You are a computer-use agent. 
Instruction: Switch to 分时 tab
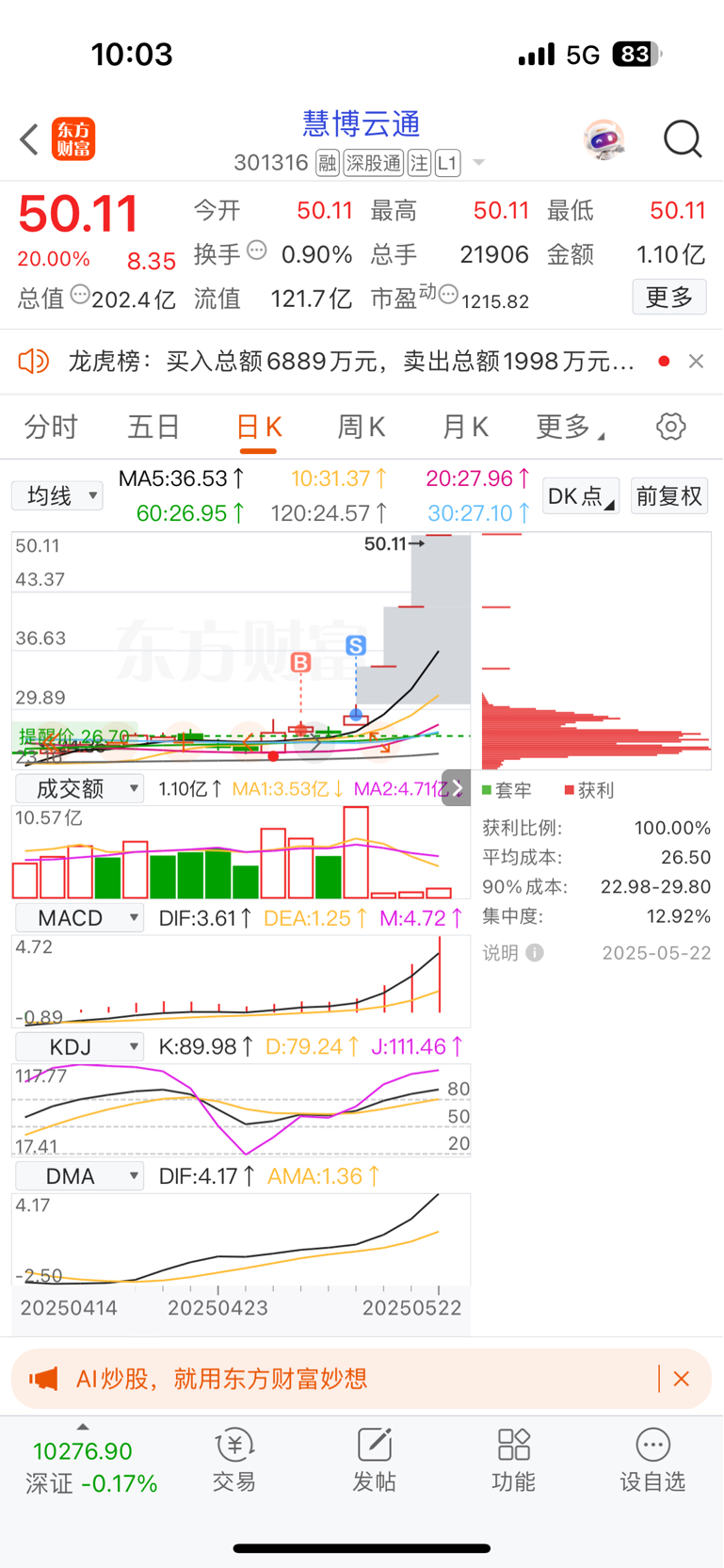pyautogui.click(x=51, y=427)
